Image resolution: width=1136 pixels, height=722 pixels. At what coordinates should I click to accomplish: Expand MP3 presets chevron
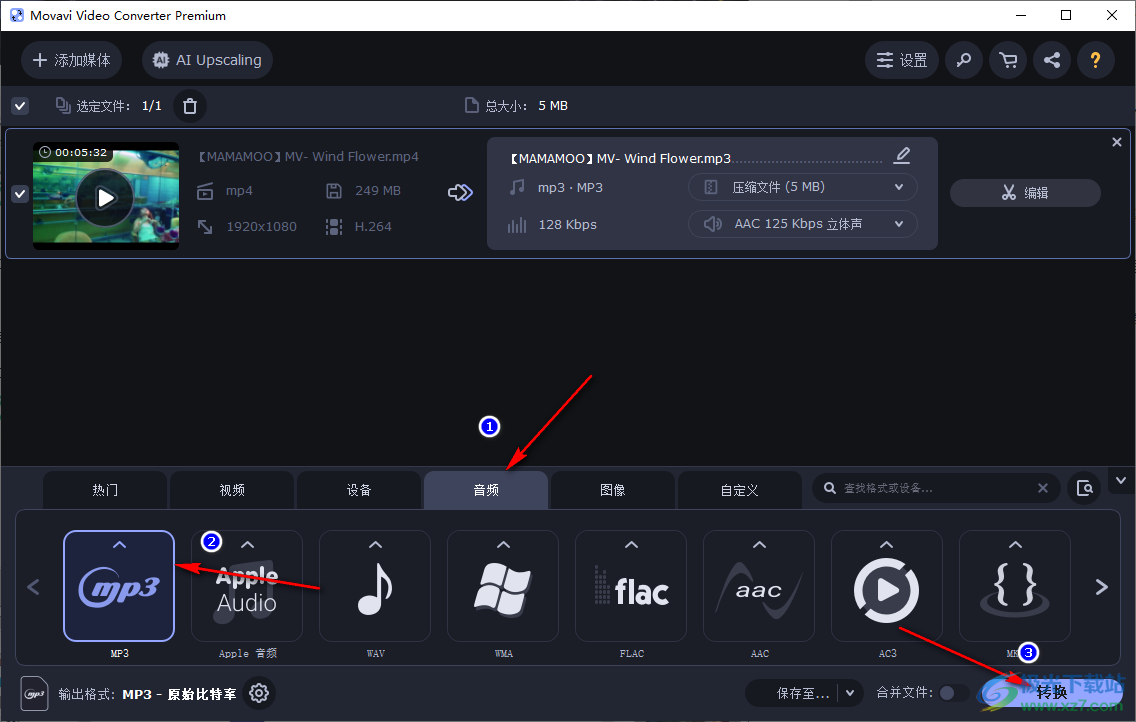point(120,545)
